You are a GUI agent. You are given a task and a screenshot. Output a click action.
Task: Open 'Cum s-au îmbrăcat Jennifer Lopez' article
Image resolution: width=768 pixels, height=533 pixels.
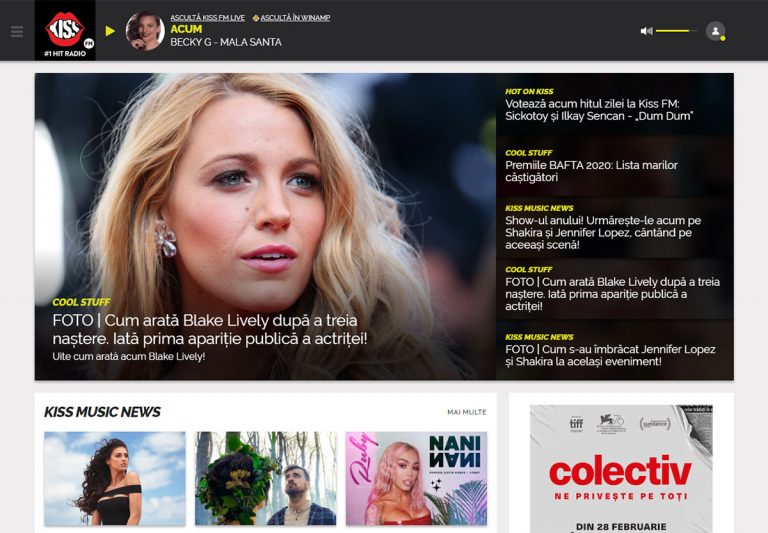pyautogui.click(x=609, y=355)
